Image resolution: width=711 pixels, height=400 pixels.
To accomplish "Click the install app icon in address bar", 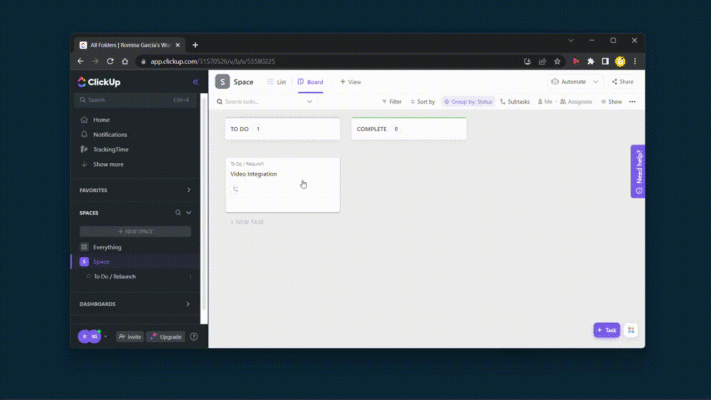I will [527, 61].
